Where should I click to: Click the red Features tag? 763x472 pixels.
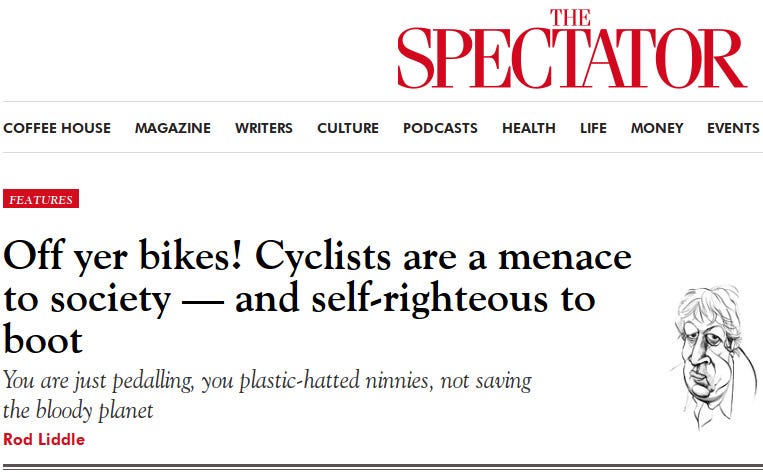coord(41,199)
